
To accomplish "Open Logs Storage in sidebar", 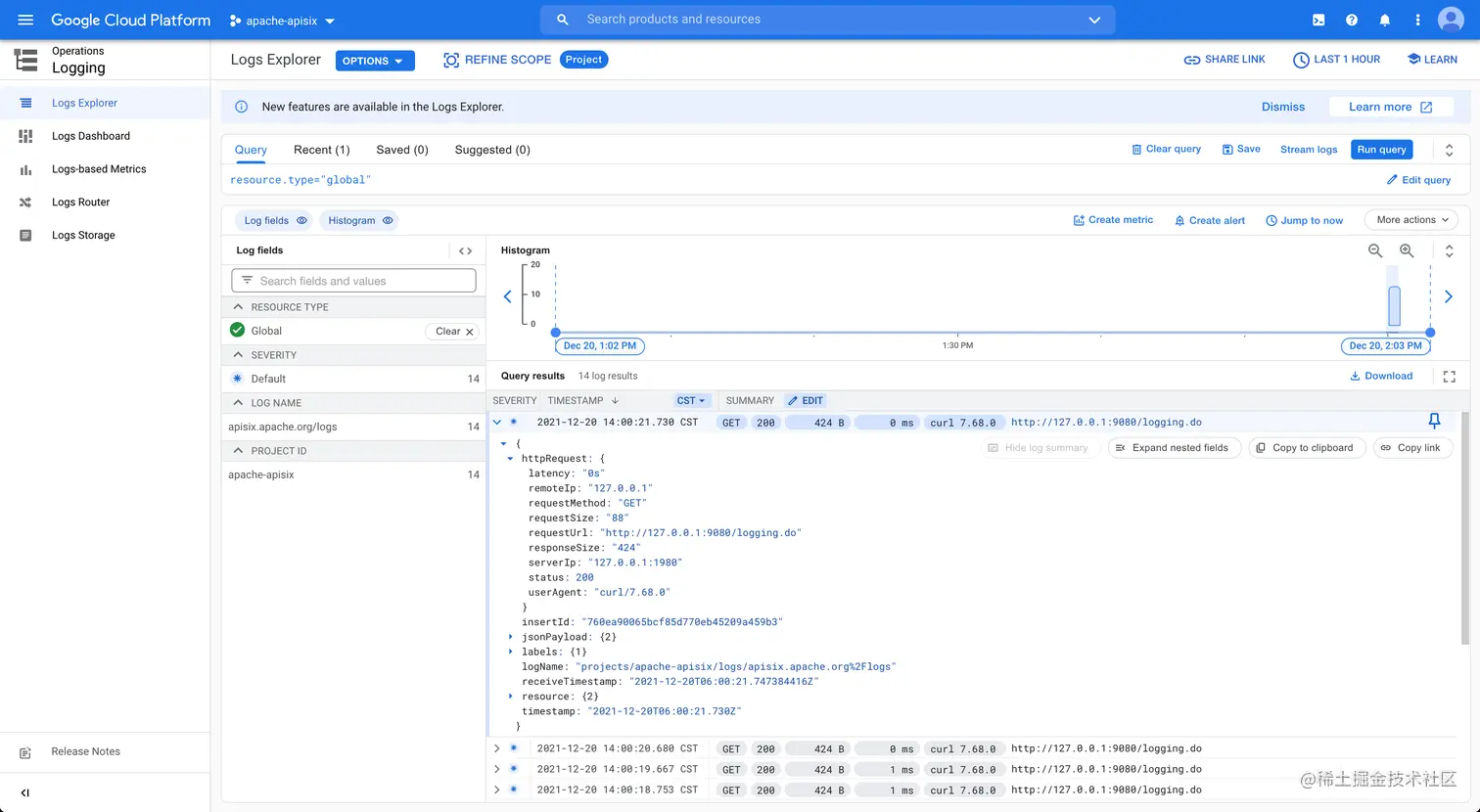I will [x=105, y=236].
